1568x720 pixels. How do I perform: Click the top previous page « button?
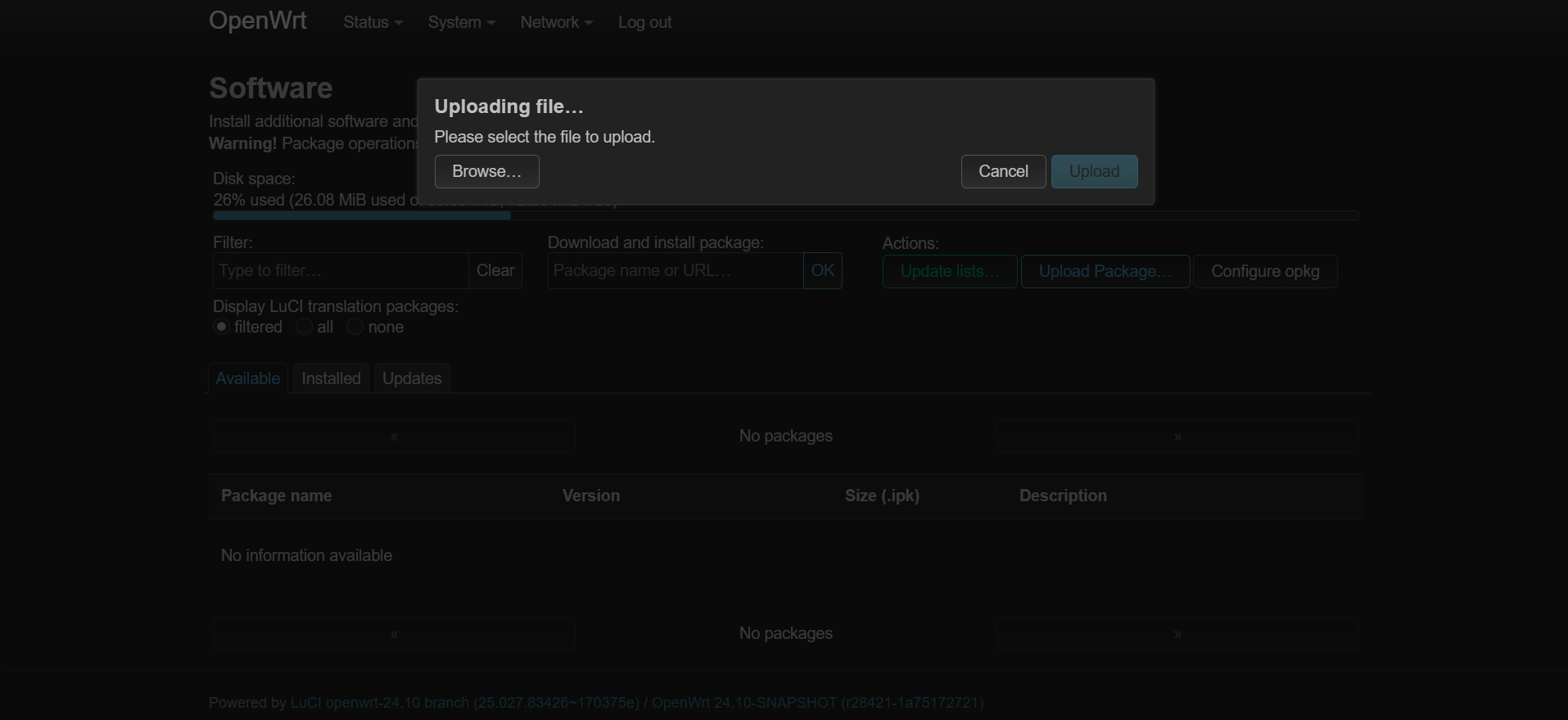tap(394, 437)
